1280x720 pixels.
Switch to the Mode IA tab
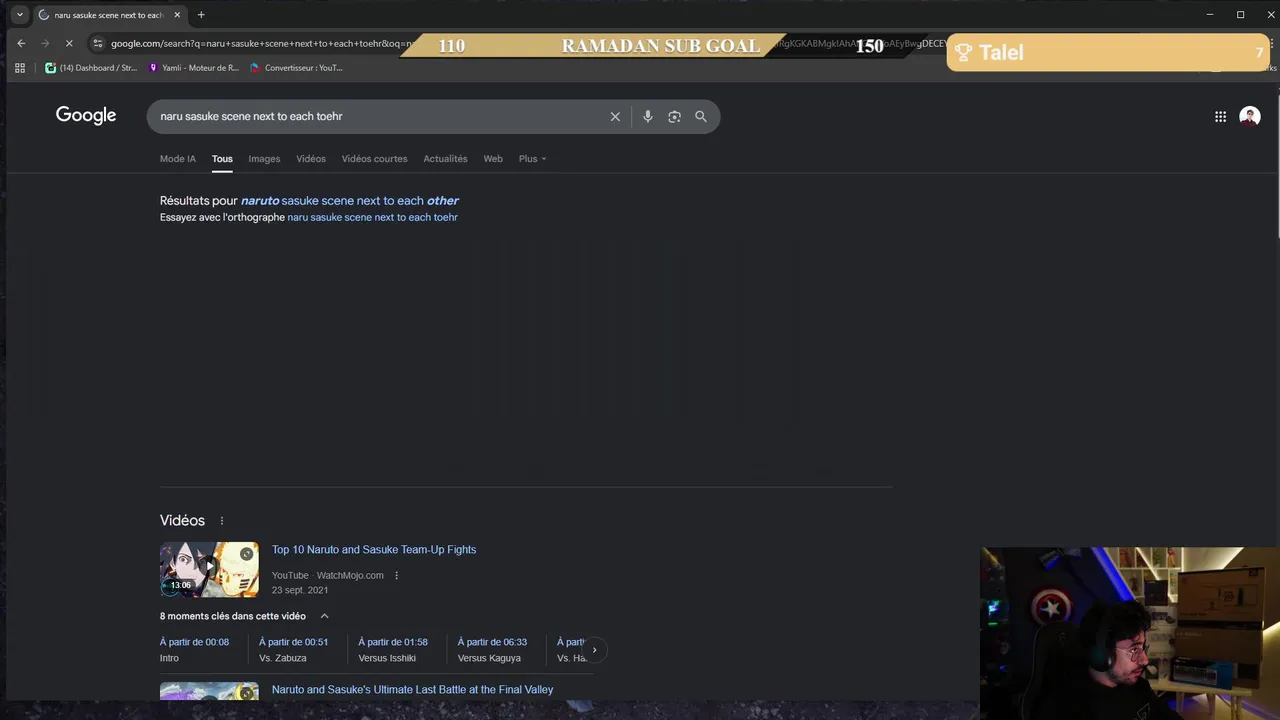pyautogui.click(x=178, y=159)
